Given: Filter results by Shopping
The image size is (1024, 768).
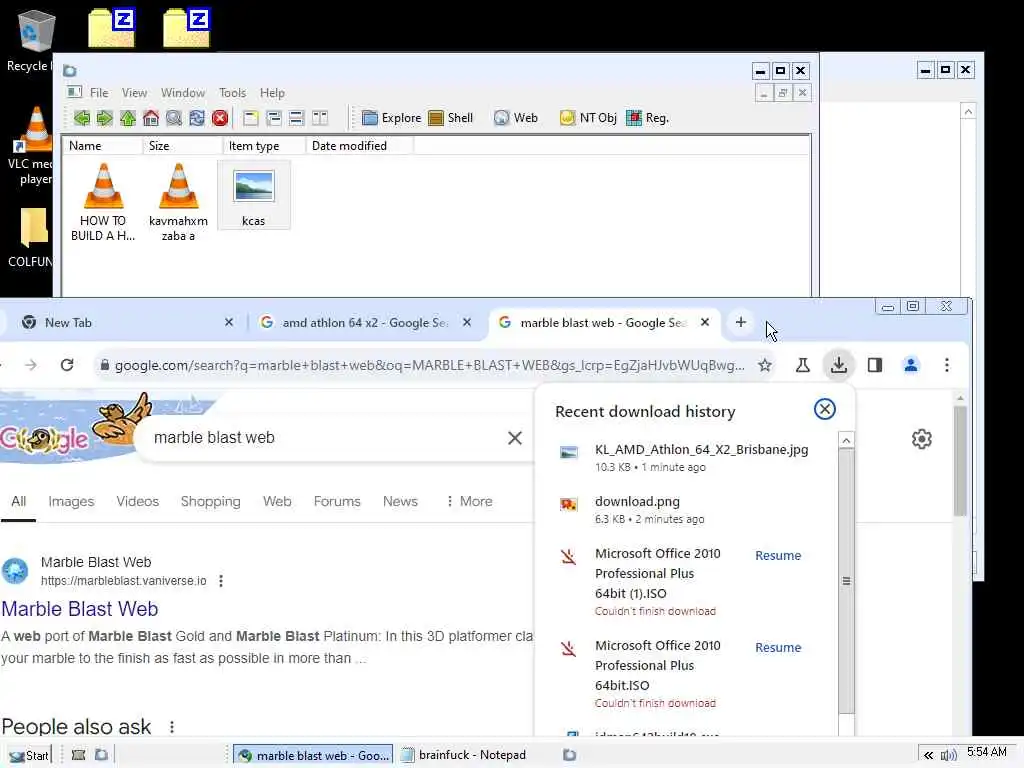Looking at the screenshot, I should click(x=210, y=502).
